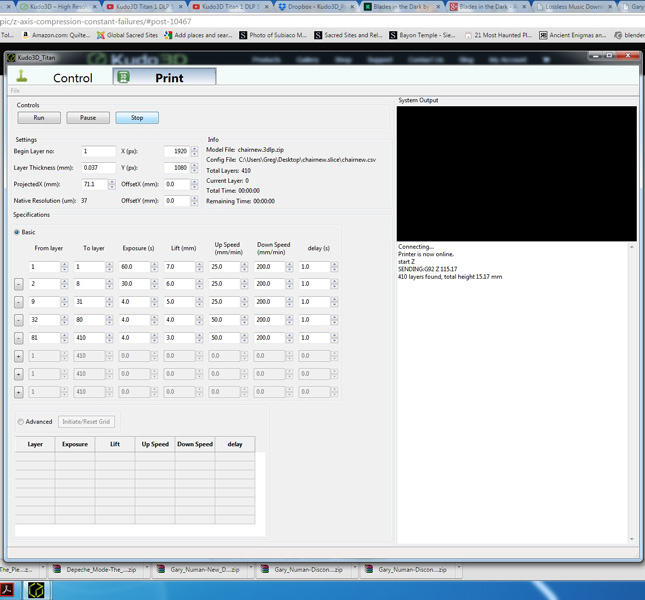Open the File menu
This screenshot has height=600, width=645.
click(x=15, y=91)
